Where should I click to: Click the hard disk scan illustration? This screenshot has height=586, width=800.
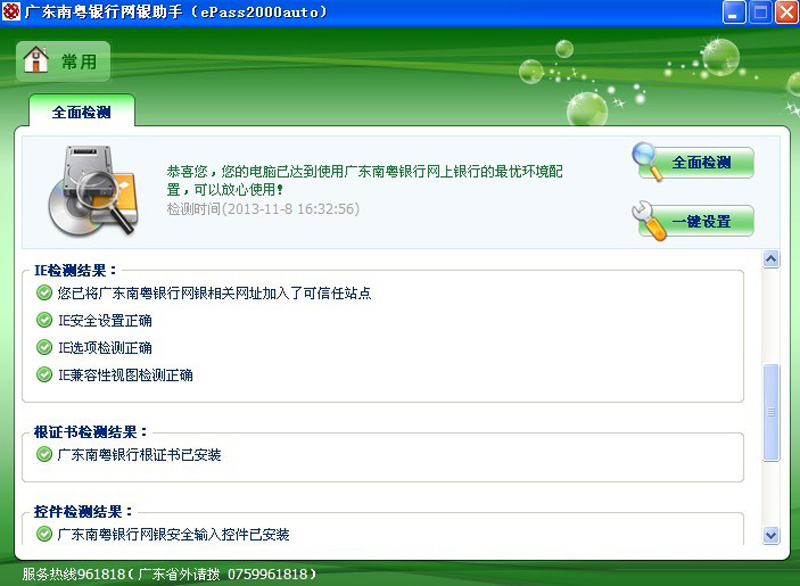click(93, 190)
